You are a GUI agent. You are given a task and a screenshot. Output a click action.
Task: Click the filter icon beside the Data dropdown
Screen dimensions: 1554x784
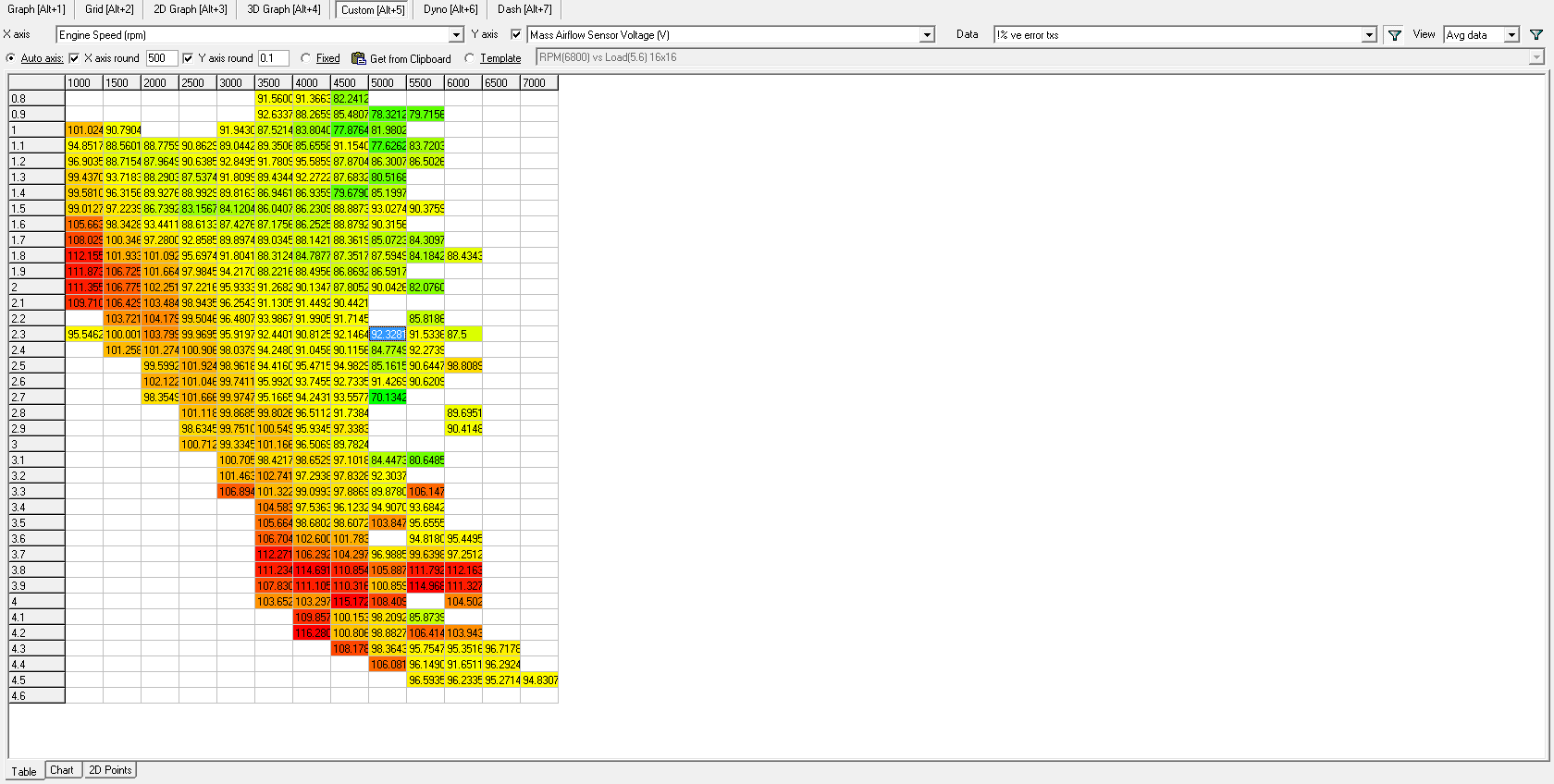point(1394,35)
